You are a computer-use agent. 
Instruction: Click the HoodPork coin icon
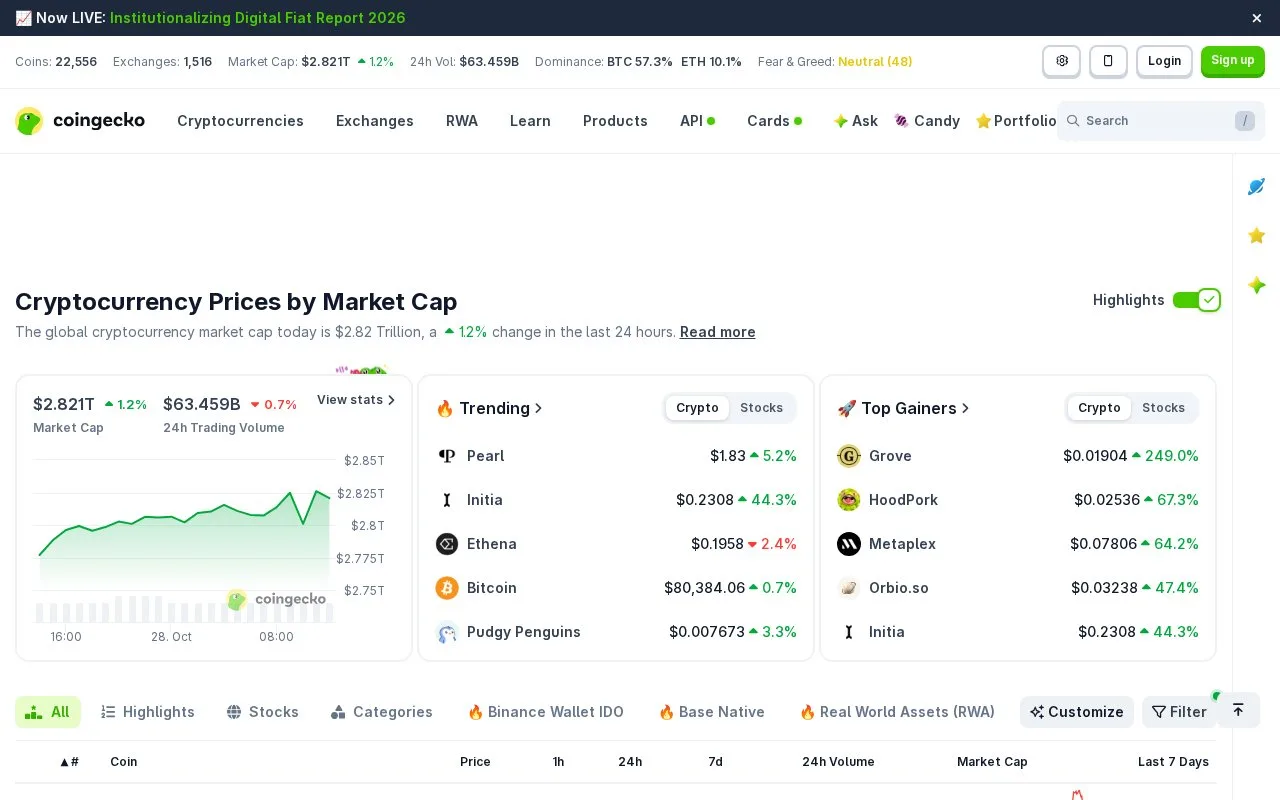(x=849, y=500)
